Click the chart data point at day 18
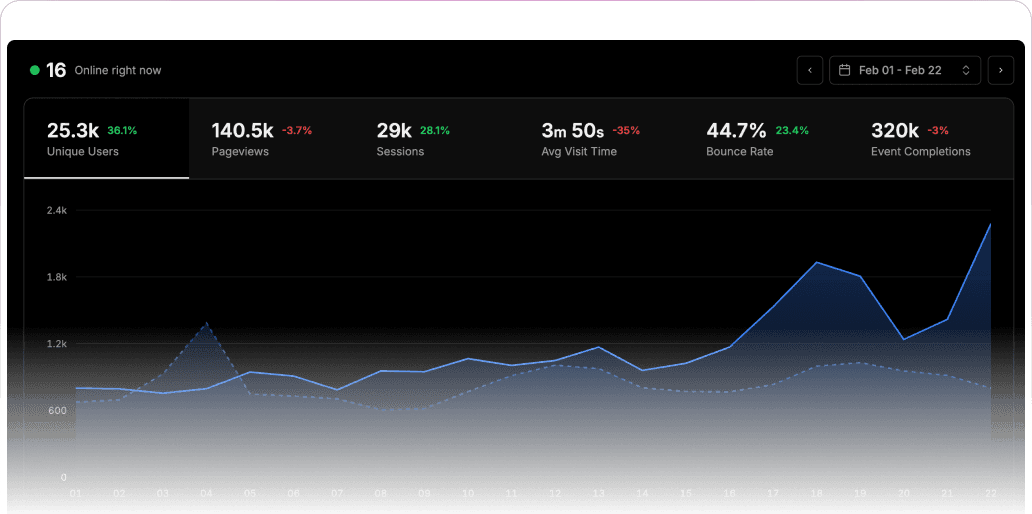The image size is (1032, 514). click(817, 262)
